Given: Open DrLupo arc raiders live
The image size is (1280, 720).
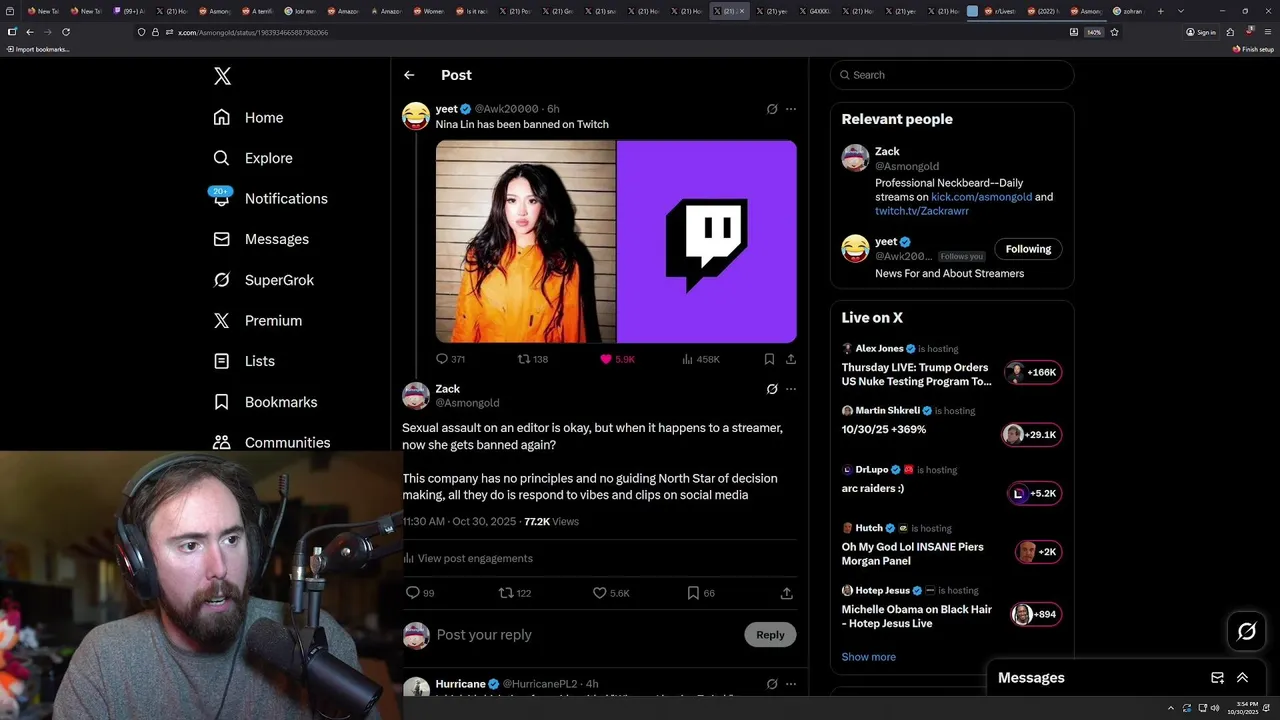Looking at the screenshot, I should pyautogui.click(x=952, y=484).
